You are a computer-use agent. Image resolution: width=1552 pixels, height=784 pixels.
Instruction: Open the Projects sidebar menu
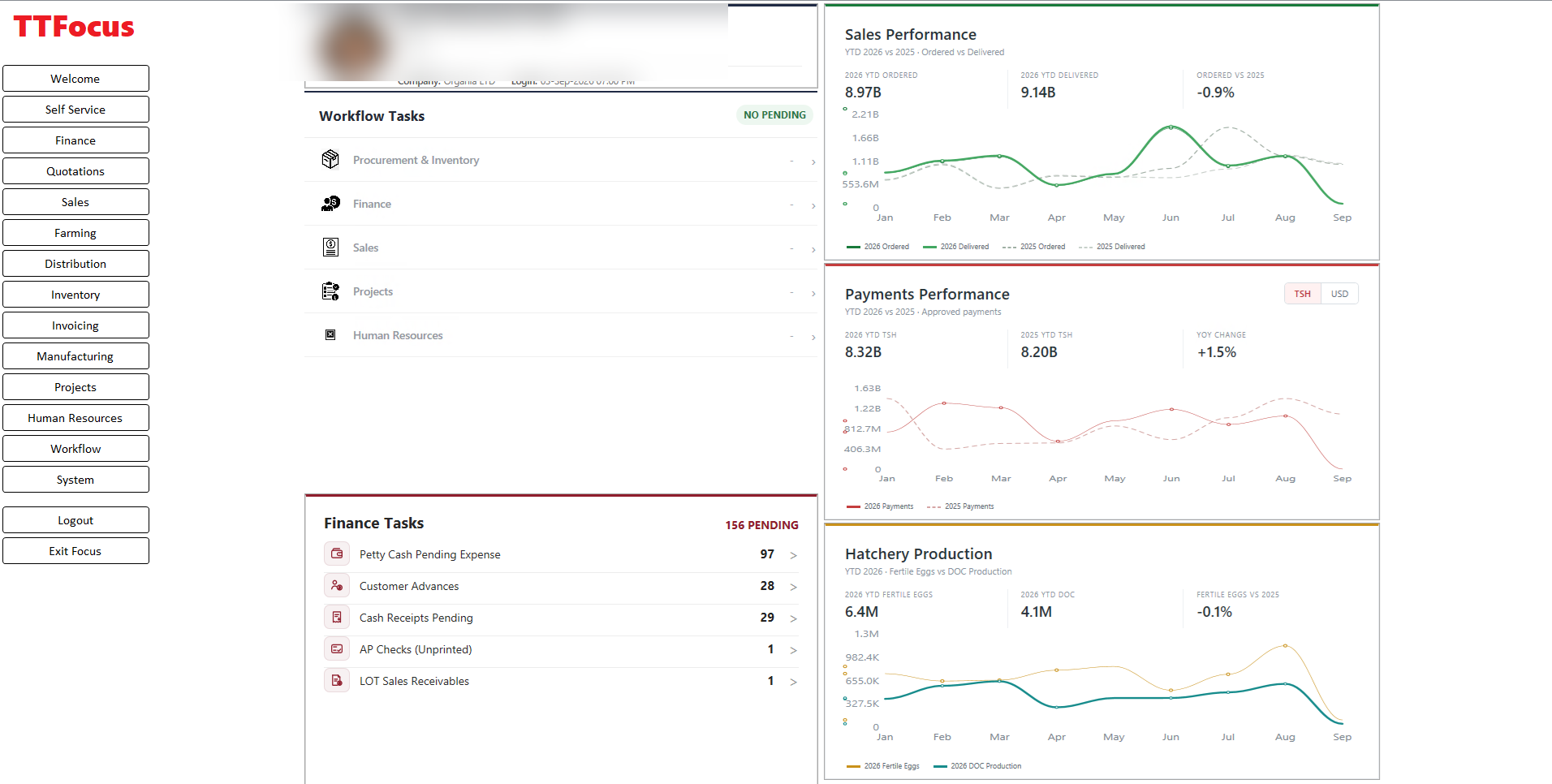[75, 387]
